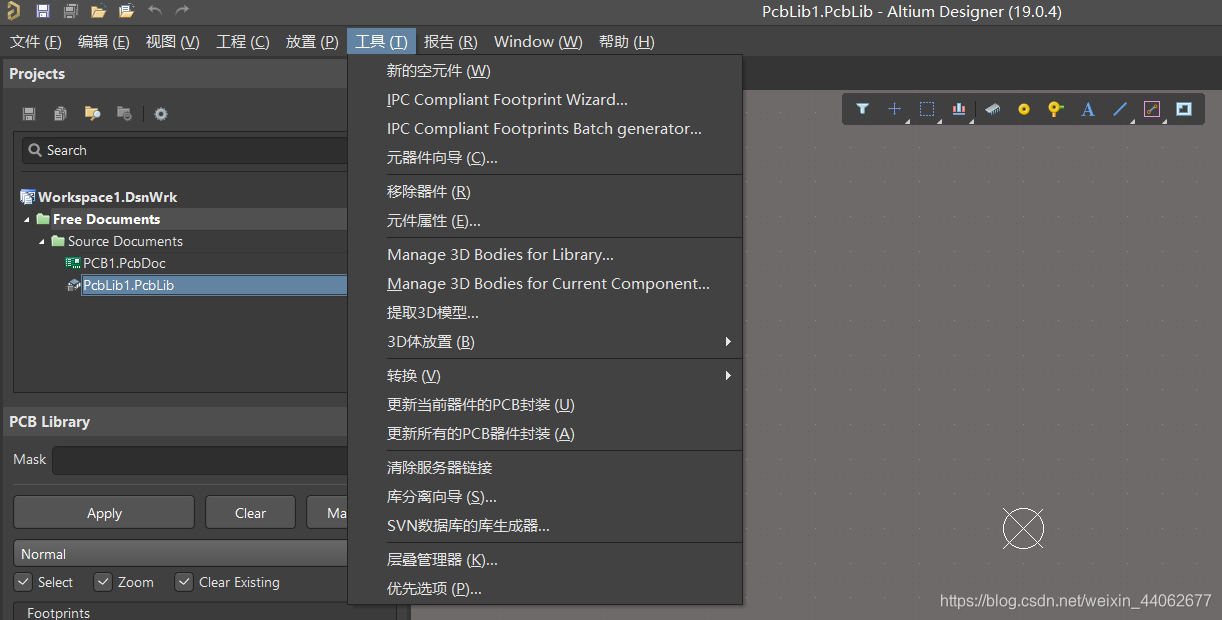The image size is (1222, 620).
Task: Toggle the Select checkbox
Action: coord(23,582)
